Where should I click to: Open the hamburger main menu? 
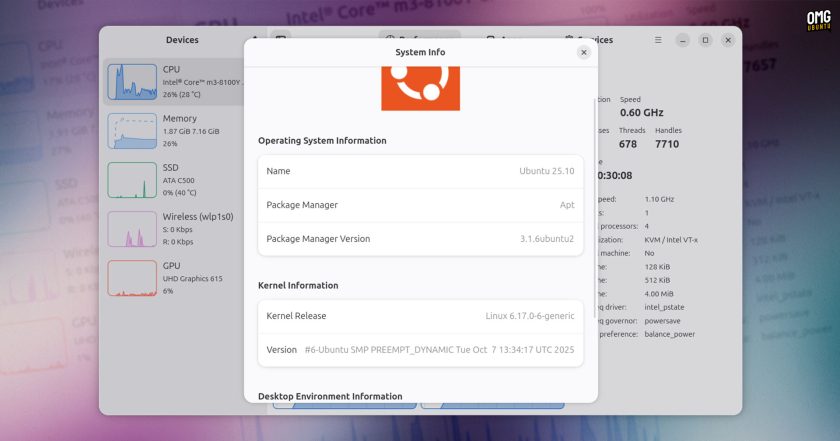(658, 40)
